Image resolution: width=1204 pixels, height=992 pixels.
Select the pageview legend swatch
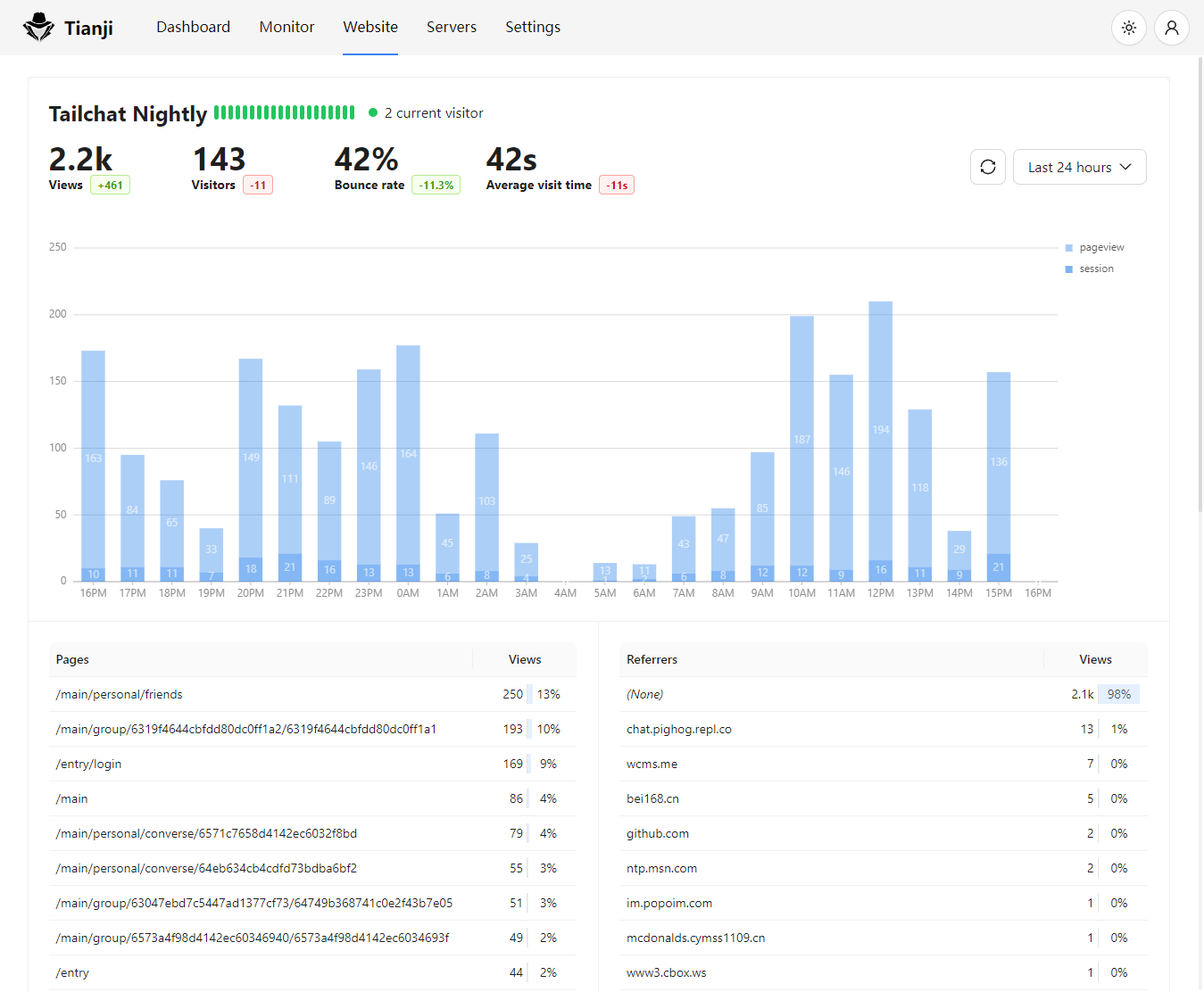pyautogui.click(x=1068, y=247)
